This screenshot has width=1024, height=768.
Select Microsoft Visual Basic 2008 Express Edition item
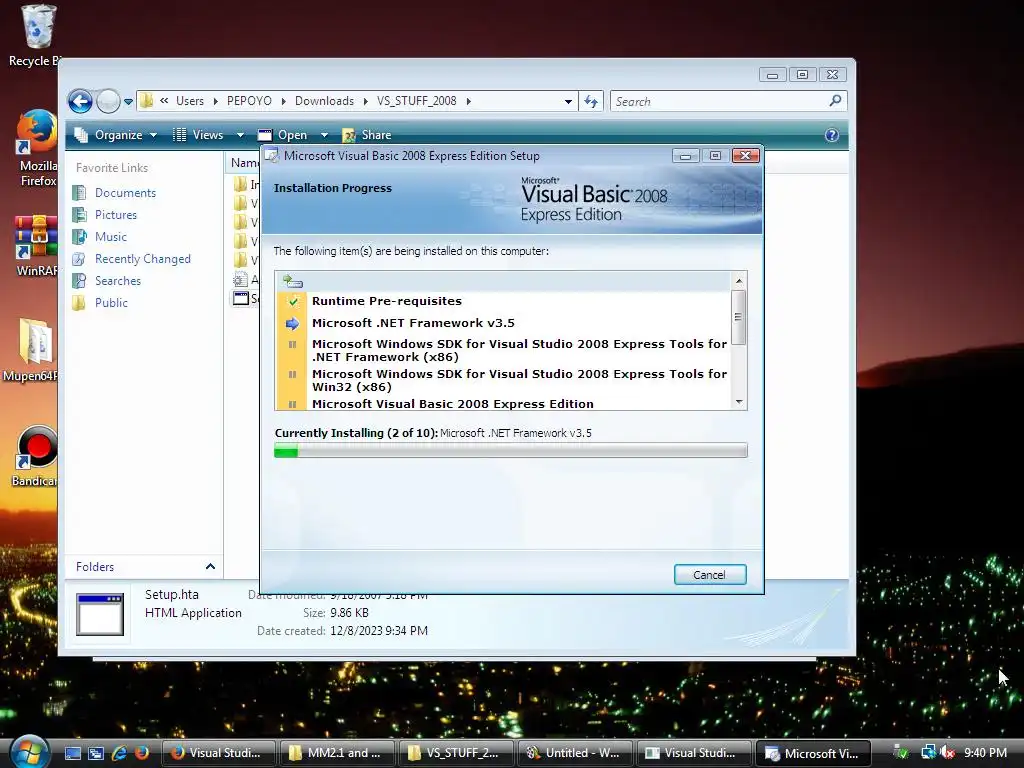[453, 404]
